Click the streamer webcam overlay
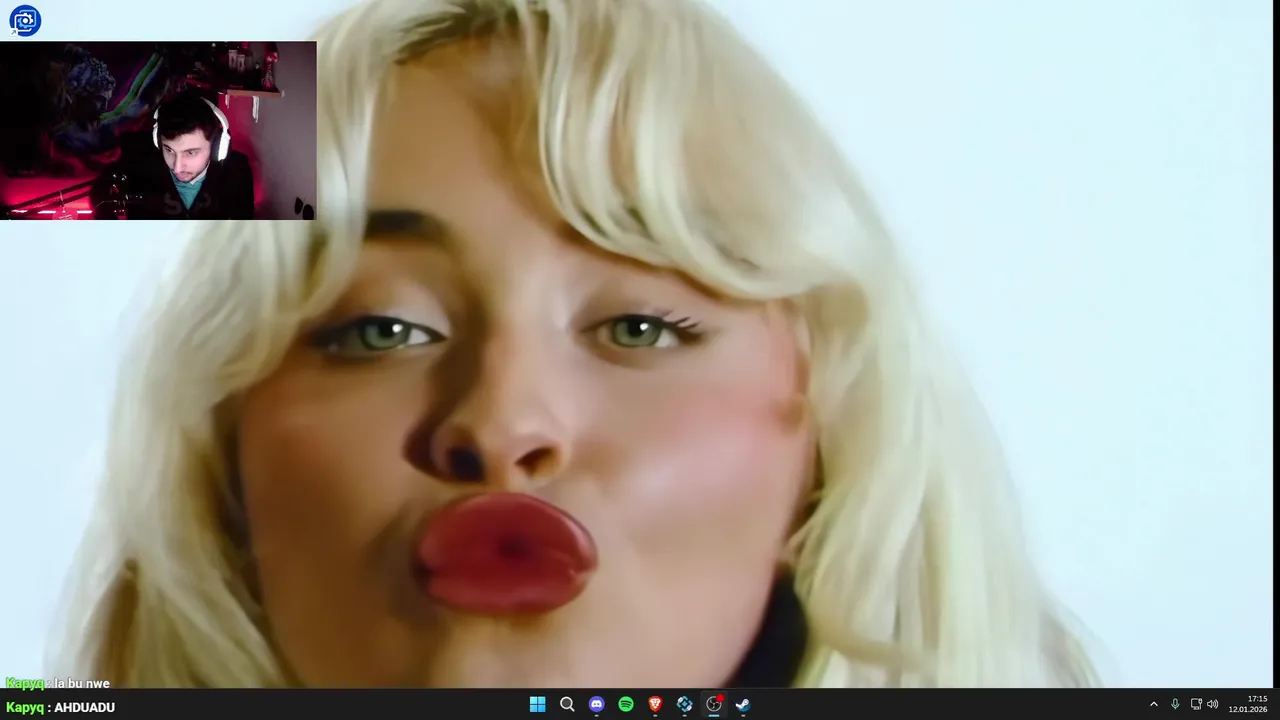 click(x=158, y=130)
